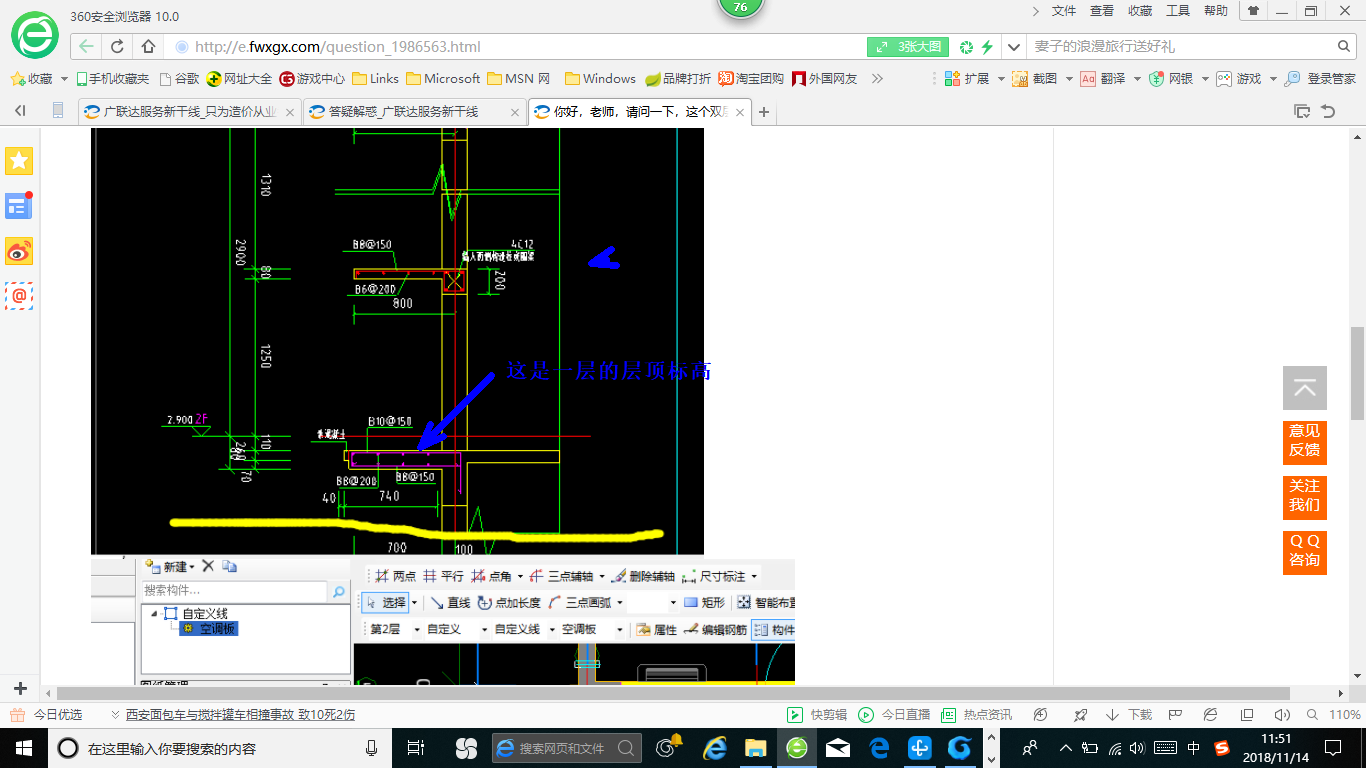Click the yellow star favorites sidebar icon

(19, 161)
